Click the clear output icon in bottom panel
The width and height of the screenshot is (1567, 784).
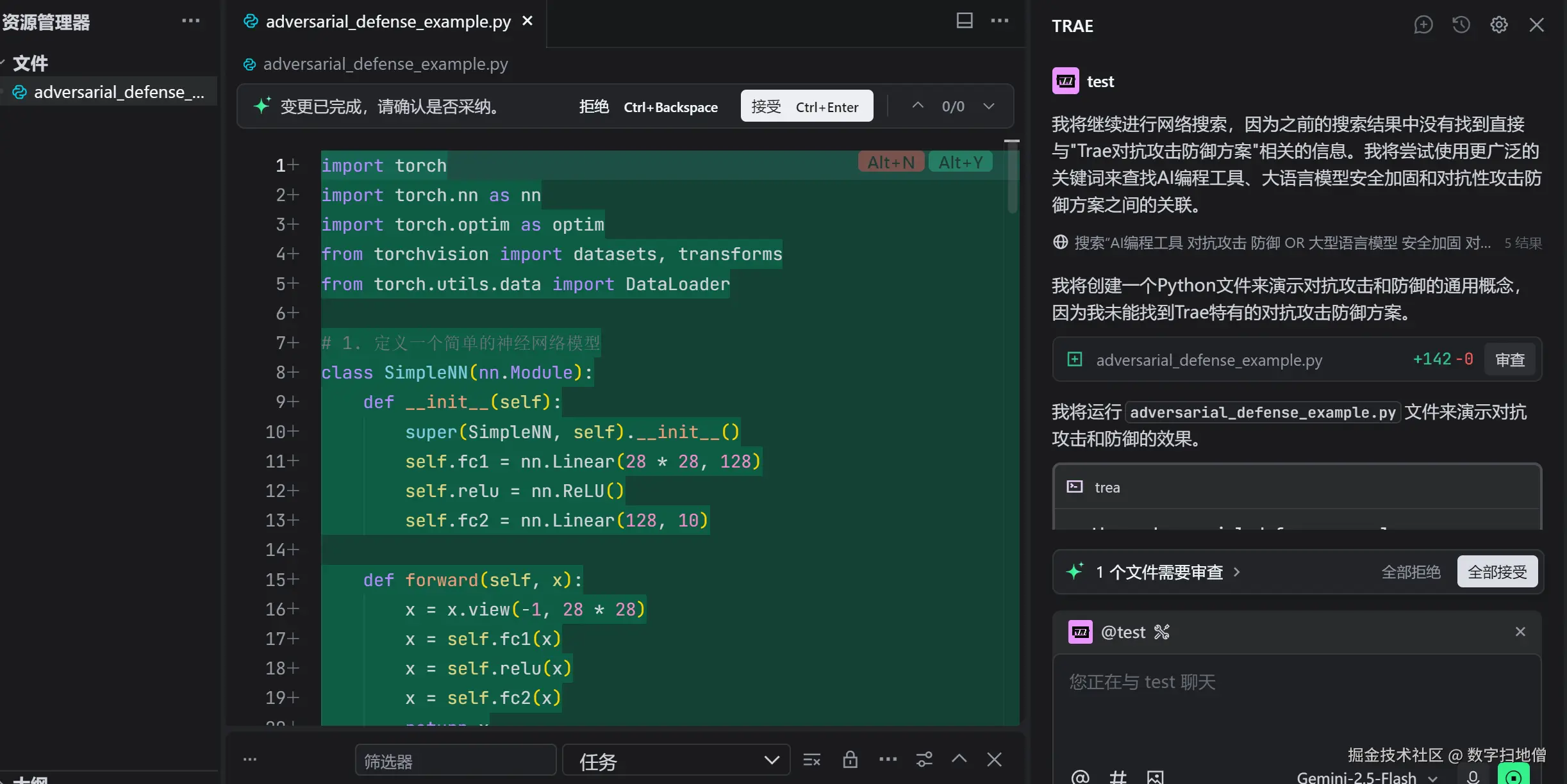coord(811,760)
